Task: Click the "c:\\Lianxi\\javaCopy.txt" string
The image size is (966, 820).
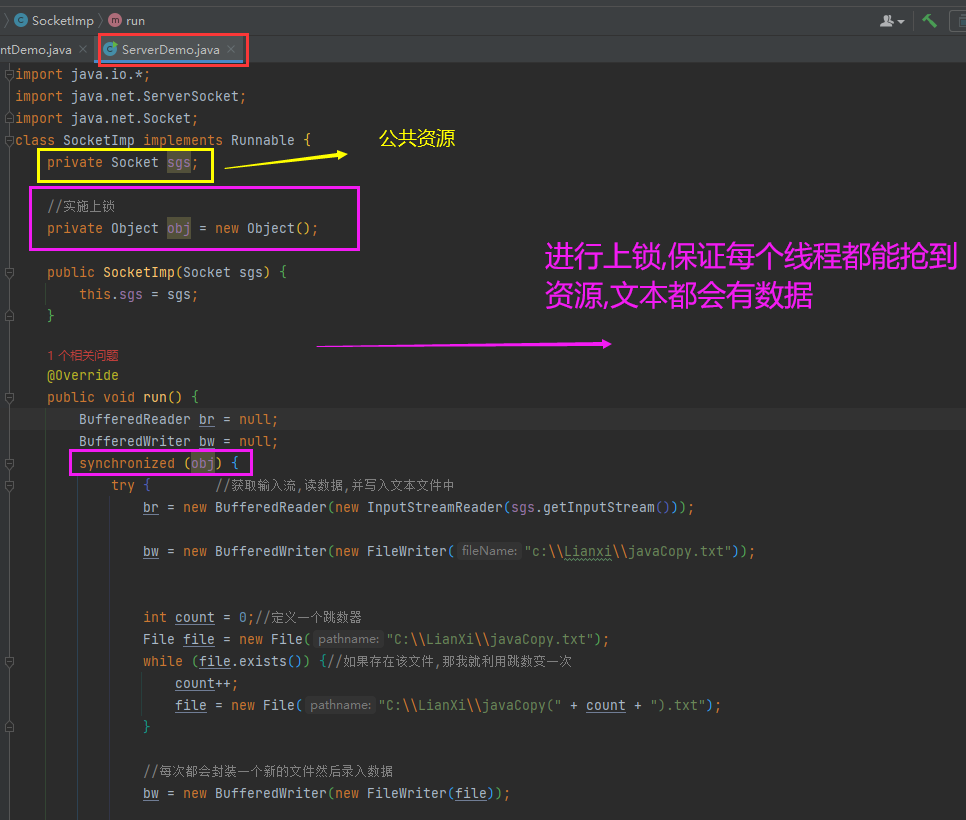Action: tap(628, 551)
